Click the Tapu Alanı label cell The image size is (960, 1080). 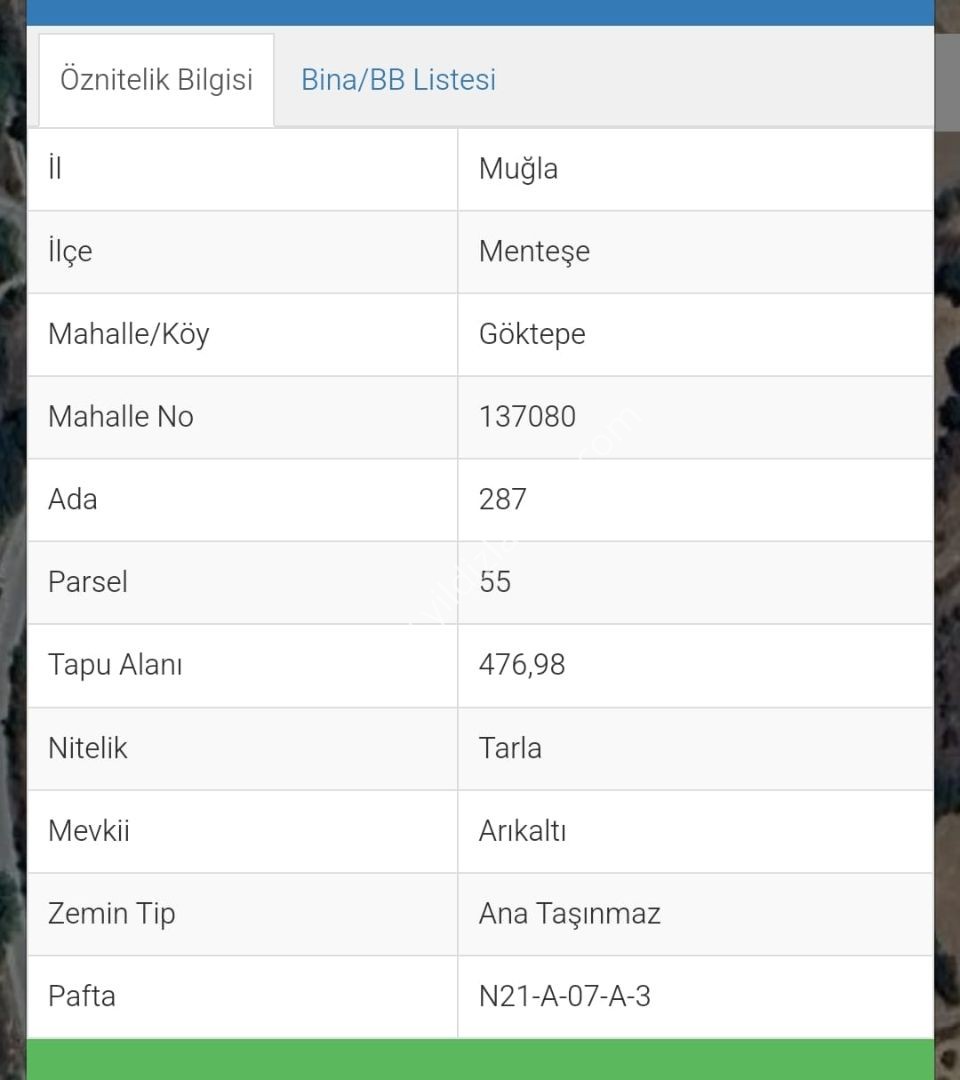click(242, 665)
